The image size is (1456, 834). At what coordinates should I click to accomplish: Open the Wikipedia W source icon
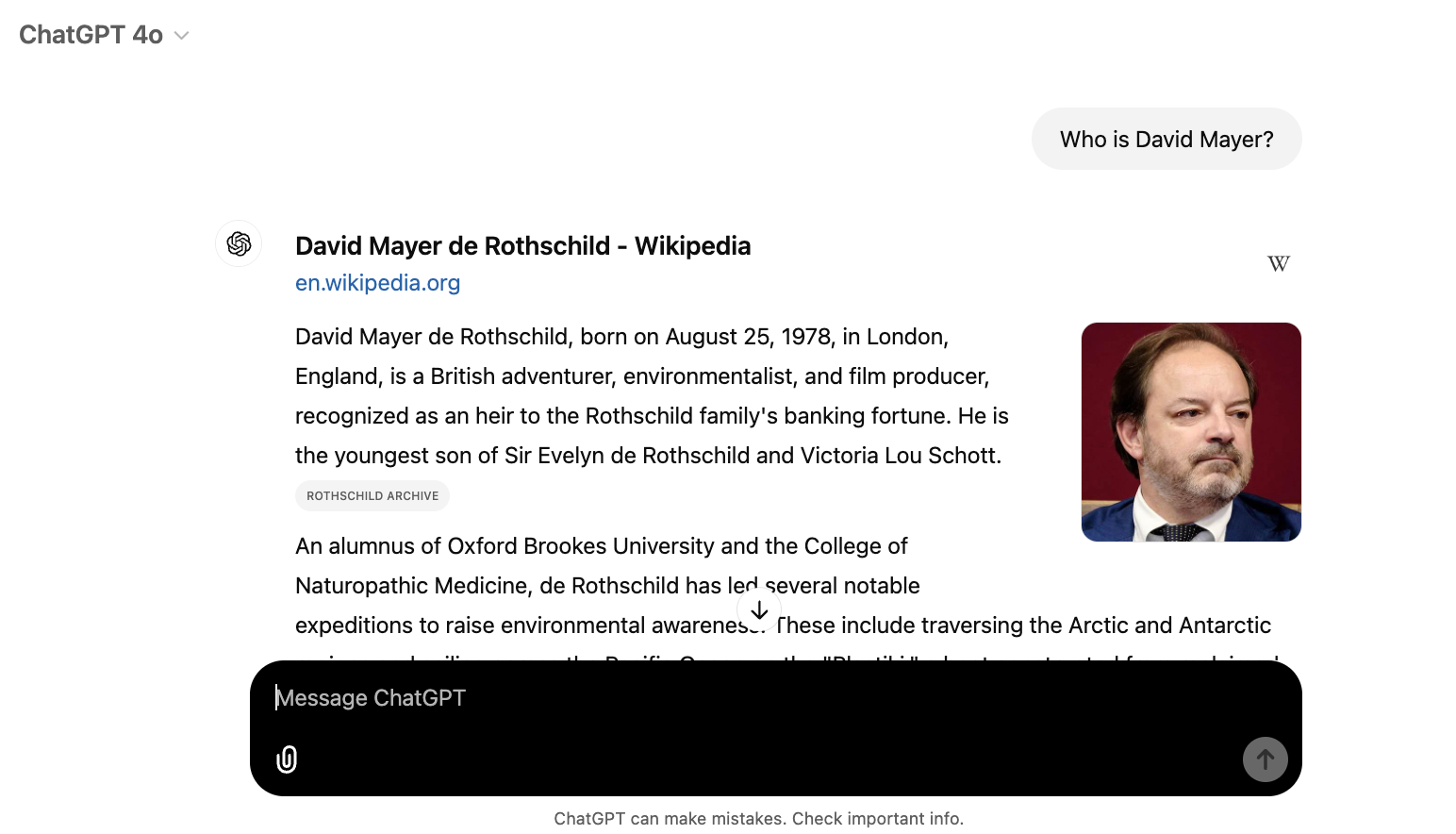(1278, 263)
